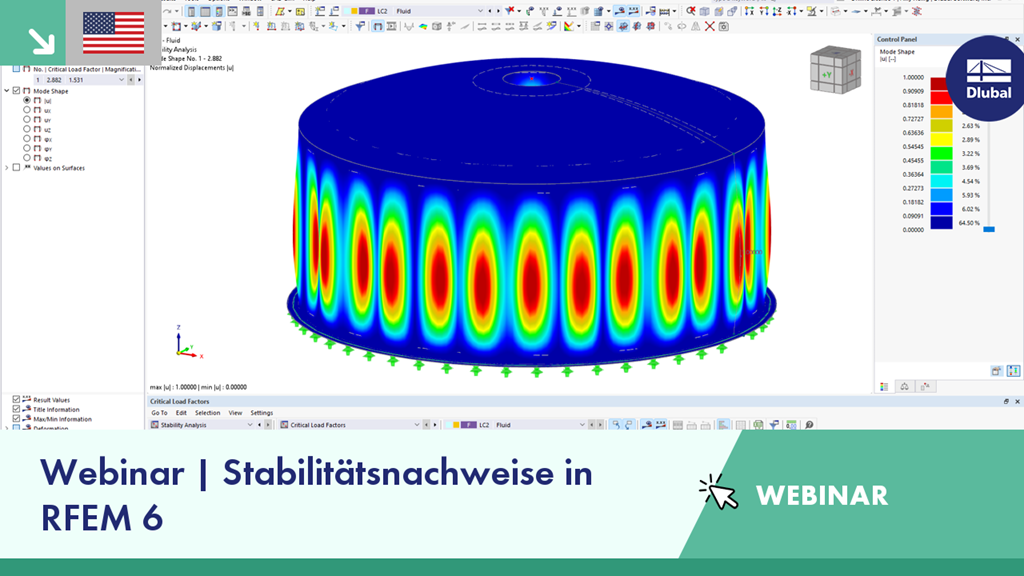Click the balance scale tab in Control Panel
Viewport: 1024px width, 576px height.
click(904, 387)
